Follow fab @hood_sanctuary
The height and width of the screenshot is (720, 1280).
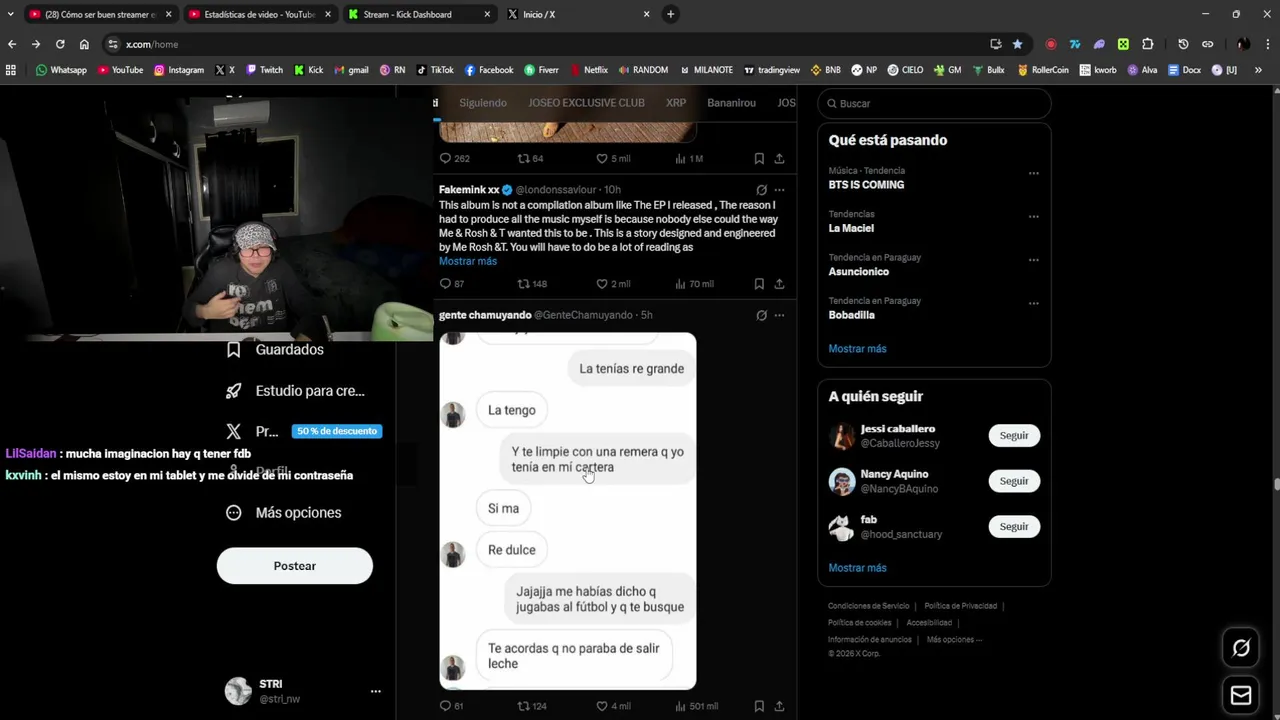click(x=1014, y=527)
